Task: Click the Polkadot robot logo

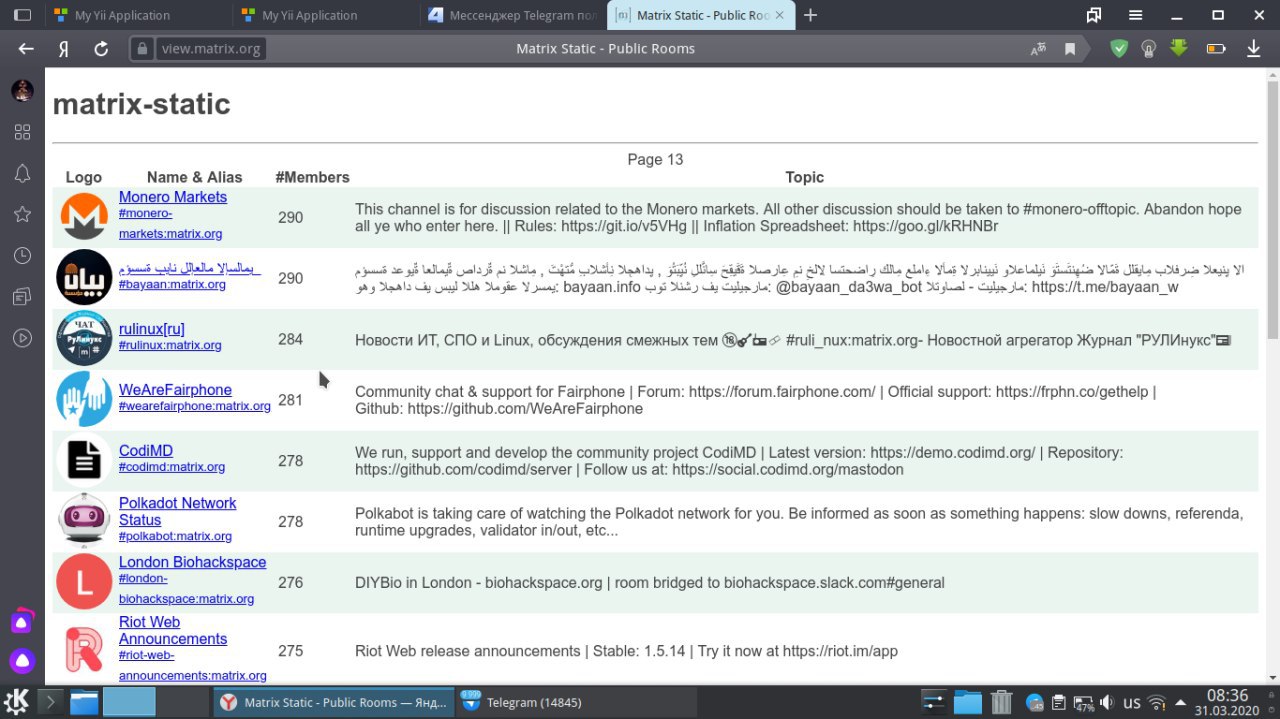Action: (x=84, y=521)
